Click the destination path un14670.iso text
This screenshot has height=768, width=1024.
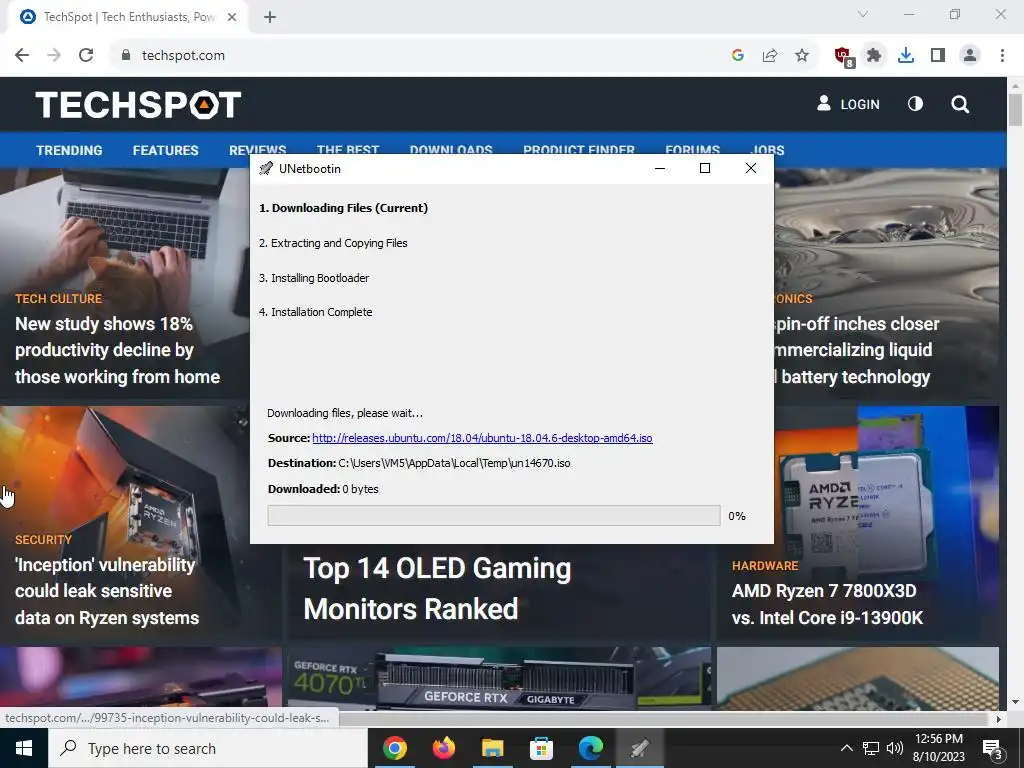pos(454,463)
